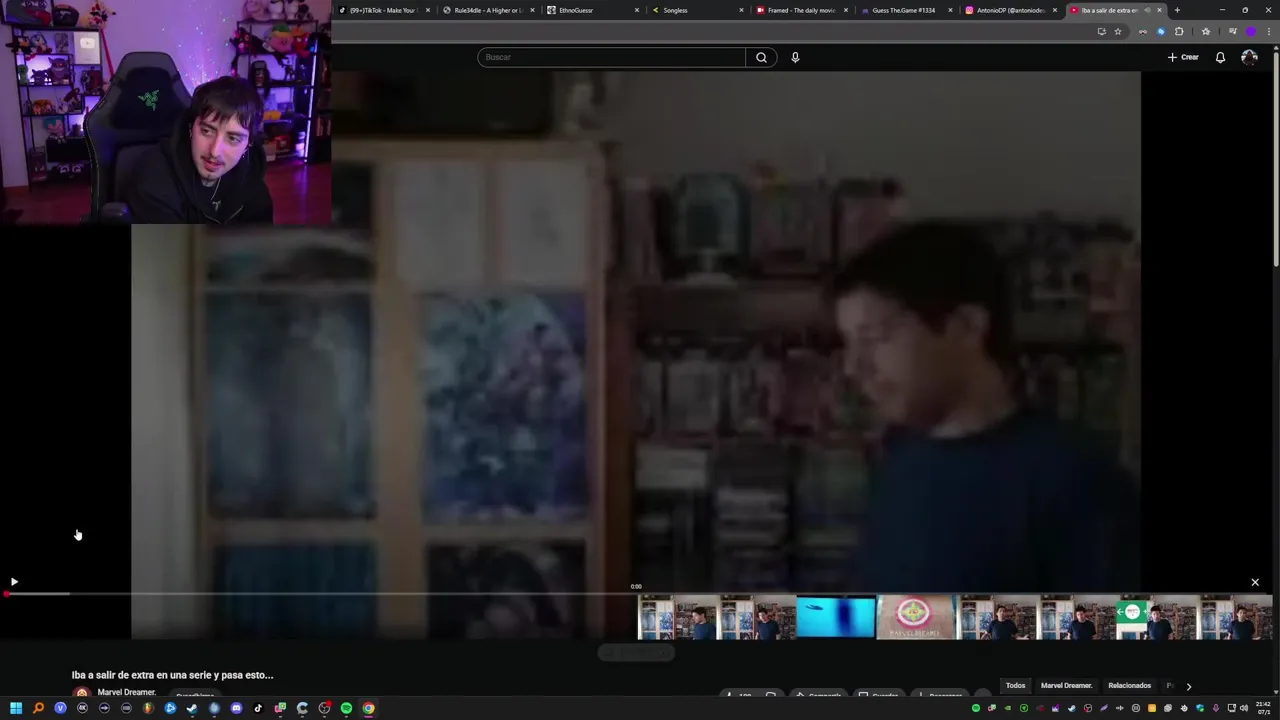
Task: Select the blue screen chapter thumbnail
Action: (836, 617)
